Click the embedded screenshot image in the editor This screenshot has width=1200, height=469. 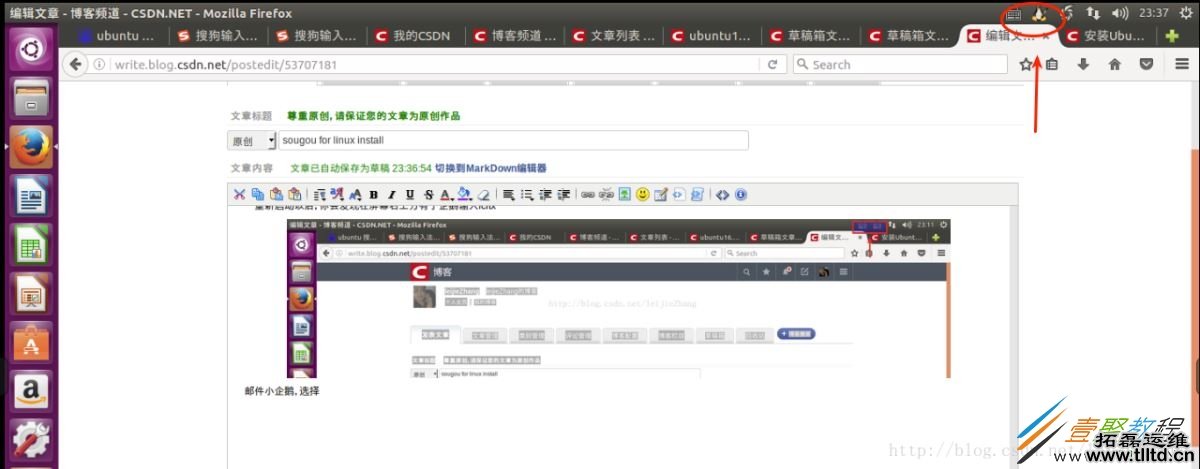point(618,298)
